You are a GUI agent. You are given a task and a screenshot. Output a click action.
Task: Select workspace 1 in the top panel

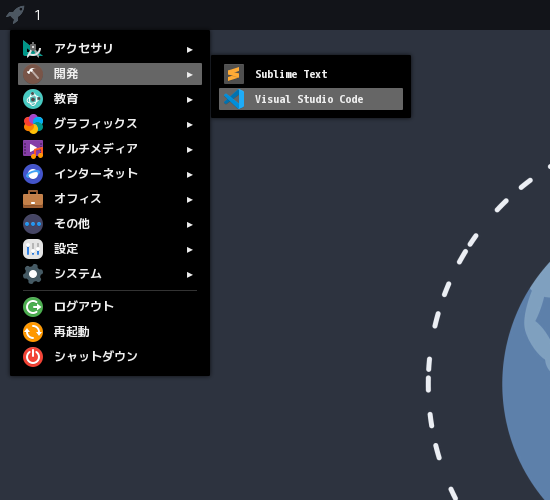38,15
